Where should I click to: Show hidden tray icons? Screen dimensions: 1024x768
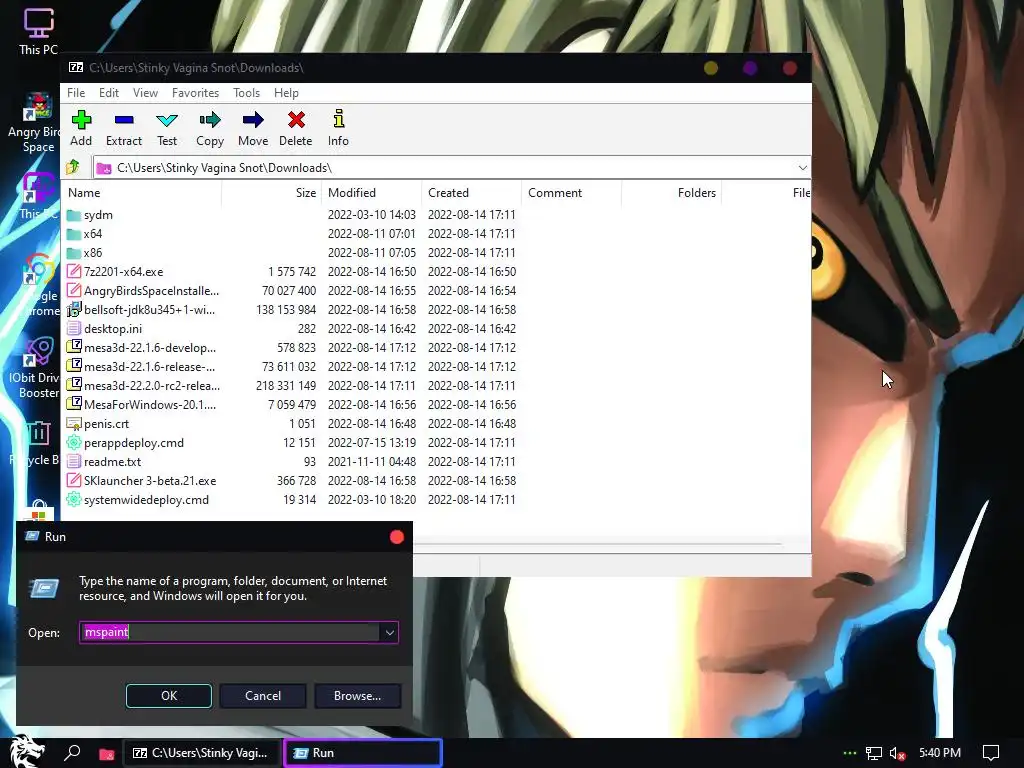pos(849,753)
